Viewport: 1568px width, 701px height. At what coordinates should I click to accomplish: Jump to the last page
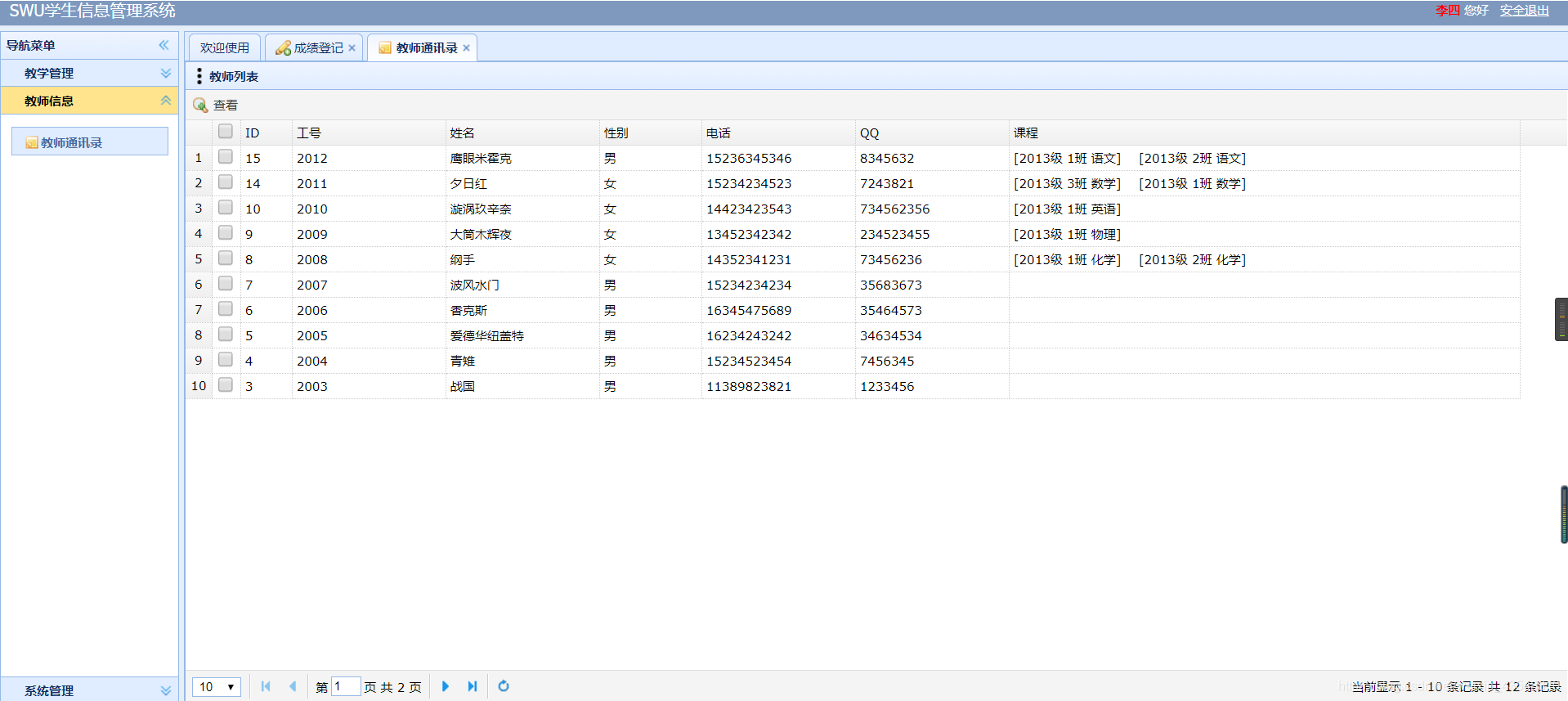coord(473,686)
